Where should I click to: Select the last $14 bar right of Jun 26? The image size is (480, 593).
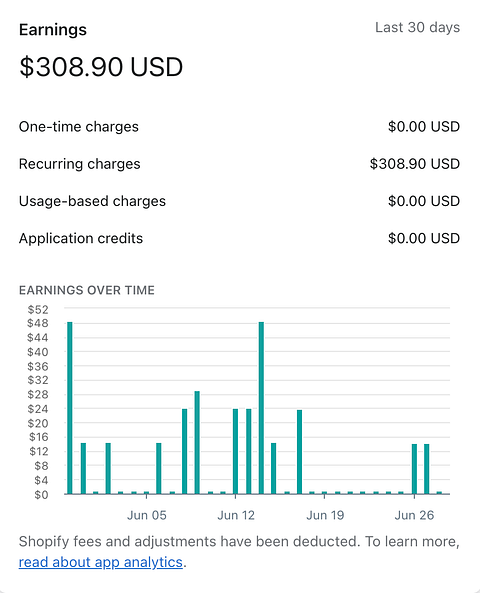427,469
